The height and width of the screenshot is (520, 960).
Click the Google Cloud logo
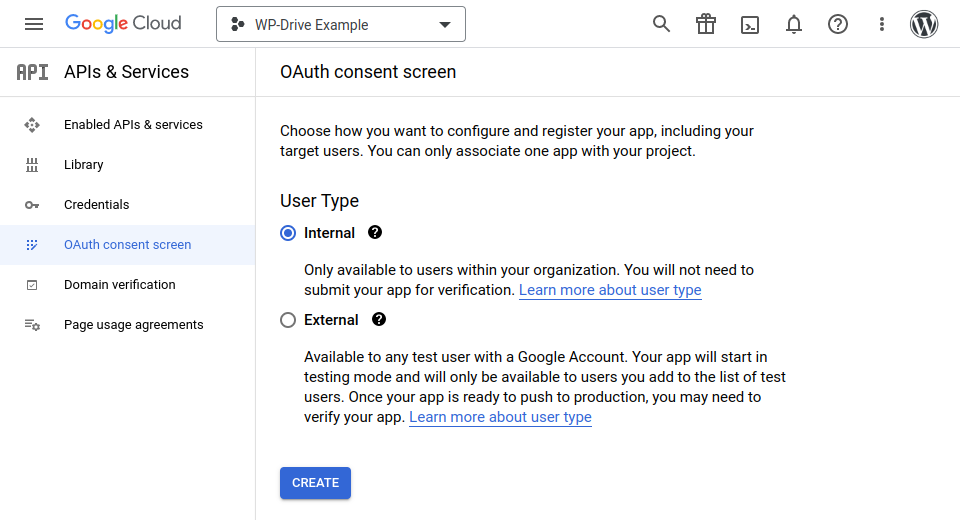pyautogui.click(x=123, y=23)
